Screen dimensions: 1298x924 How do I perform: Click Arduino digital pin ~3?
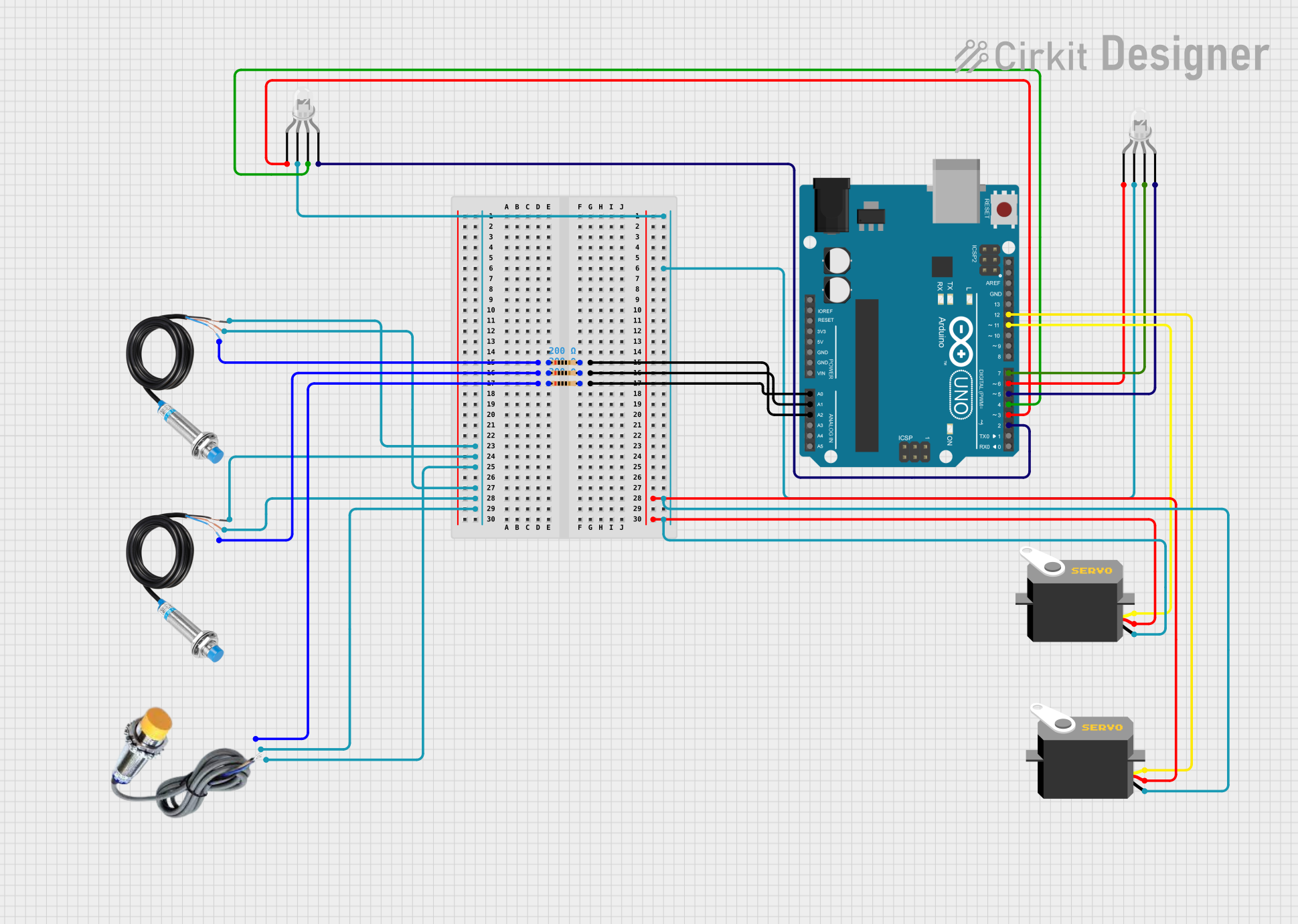point(1008,415)
